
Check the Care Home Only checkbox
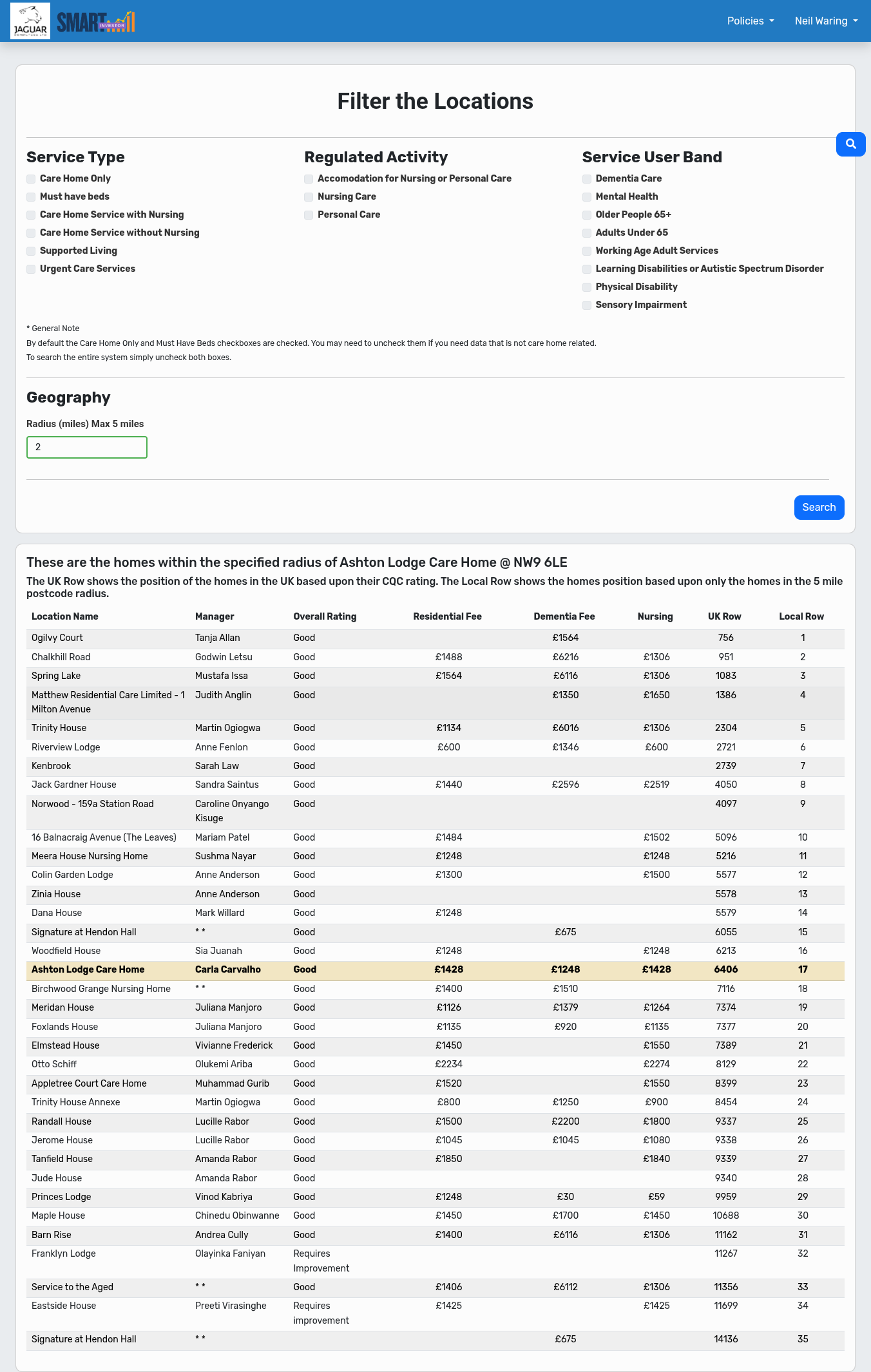(31, 179)
